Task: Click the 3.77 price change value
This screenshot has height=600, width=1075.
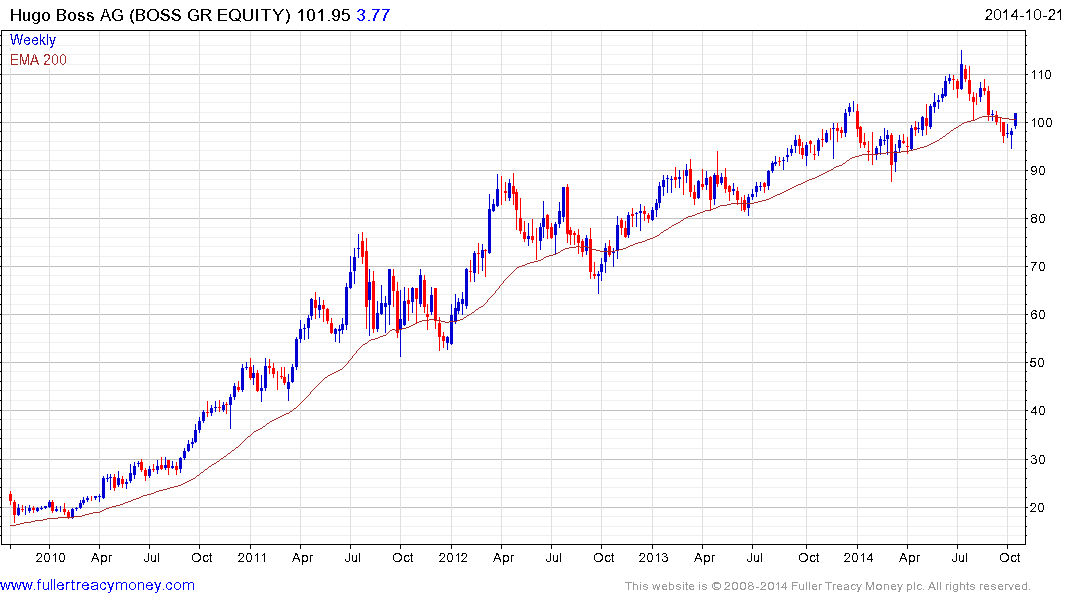Action: (373, 15)
